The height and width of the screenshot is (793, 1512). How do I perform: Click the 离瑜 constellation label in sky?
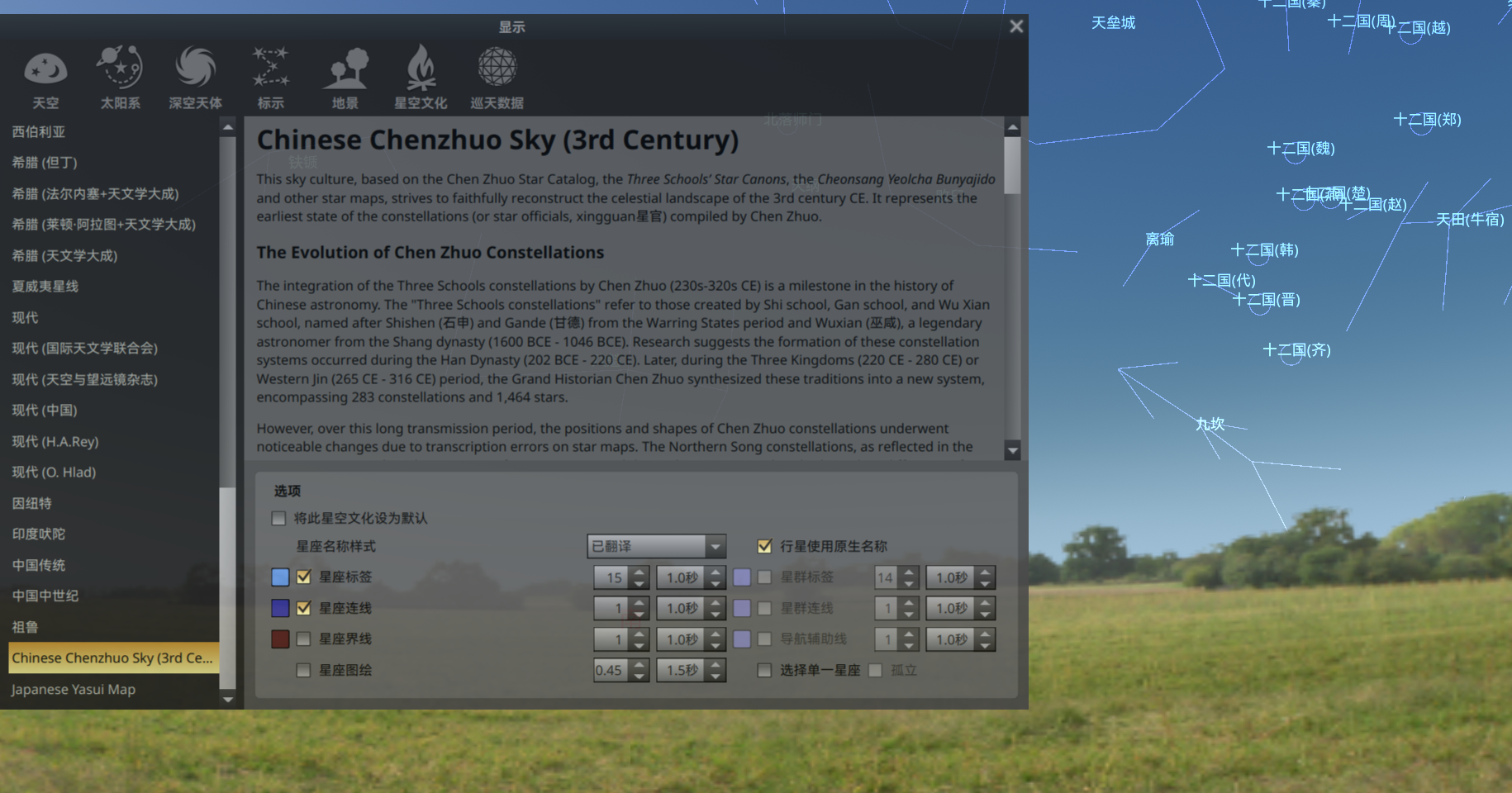pyautogui.click(x=1159, y=239)
